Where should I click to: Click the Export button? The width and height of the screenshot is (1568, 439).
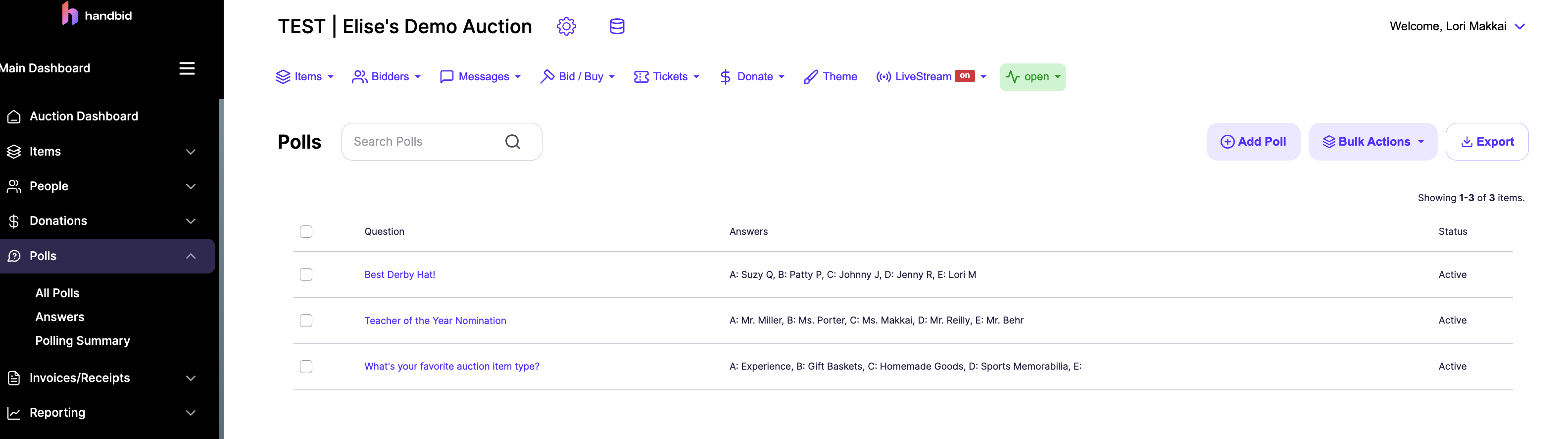[1486, 142]
